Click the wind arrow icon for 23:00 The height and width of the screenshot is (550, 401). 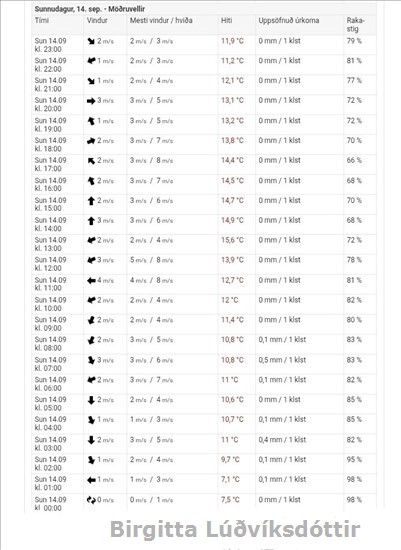[x=91, y=41]
